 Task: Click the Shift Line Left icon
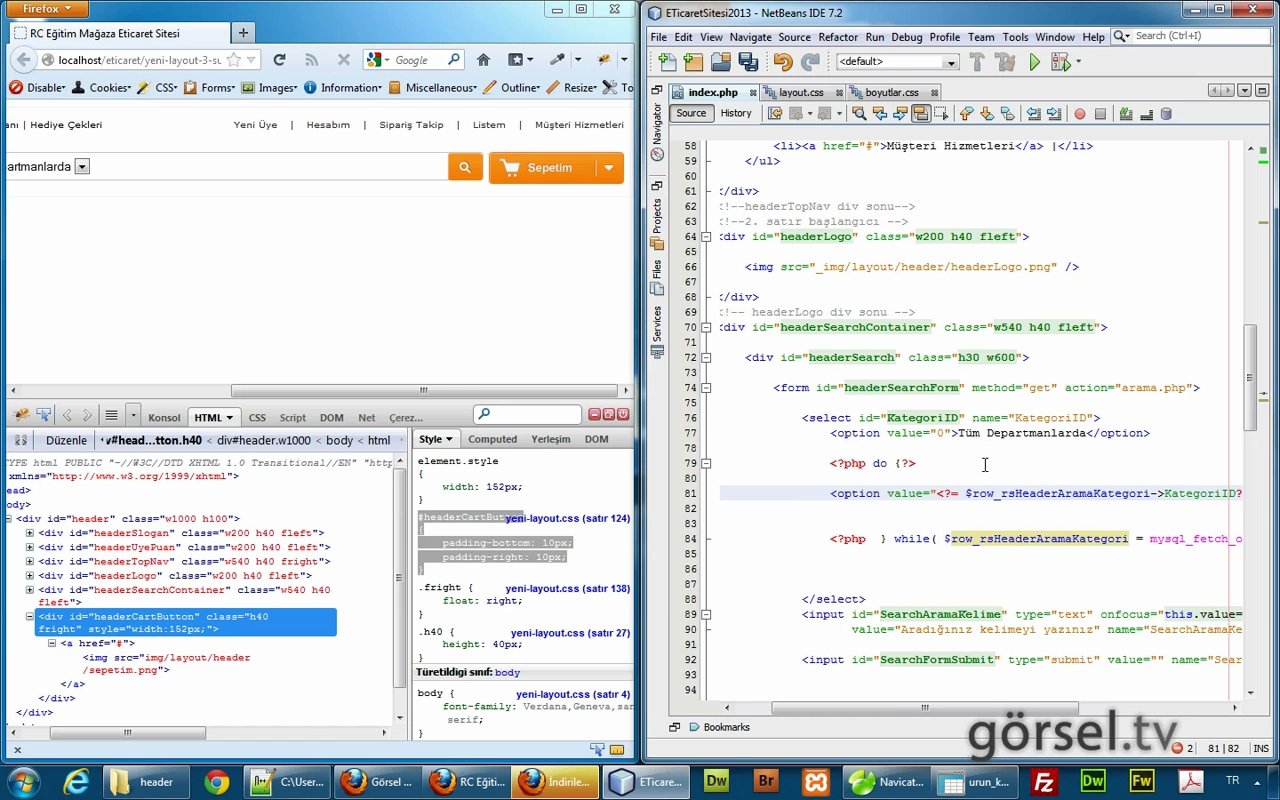pyautogui.click(x=1034, y=114)
